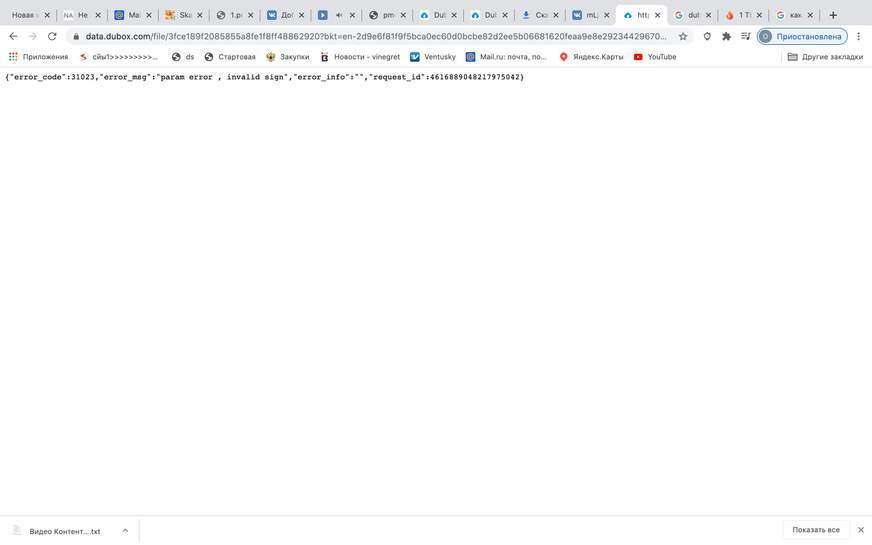
Task: Open Chrome's three-dot menu
Action: tap(858, 36)
